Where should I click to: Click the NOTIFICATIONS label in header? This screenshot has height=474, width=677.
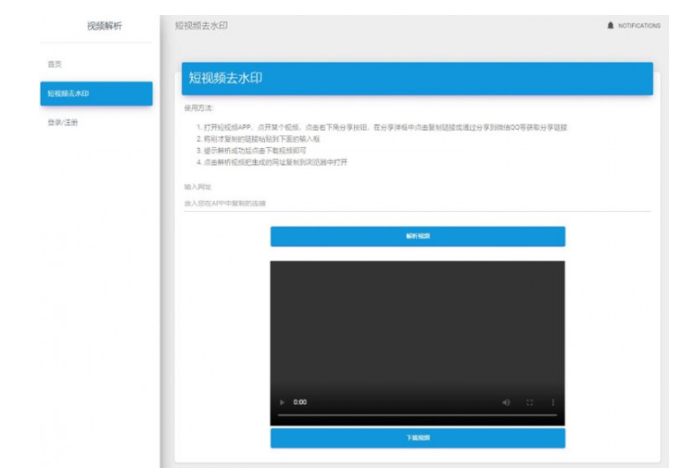click(x=639, y=26)
